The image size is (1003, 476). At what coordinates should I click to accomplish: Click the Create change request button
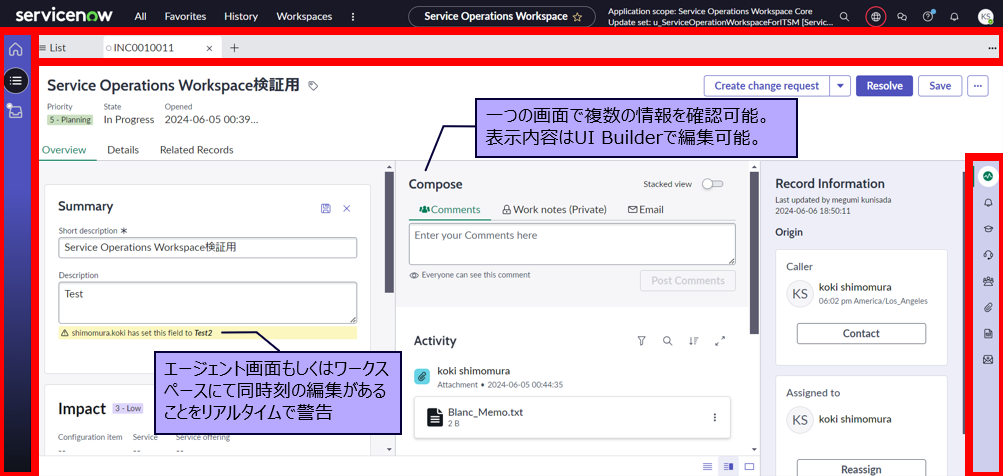(x=766, y=86)
